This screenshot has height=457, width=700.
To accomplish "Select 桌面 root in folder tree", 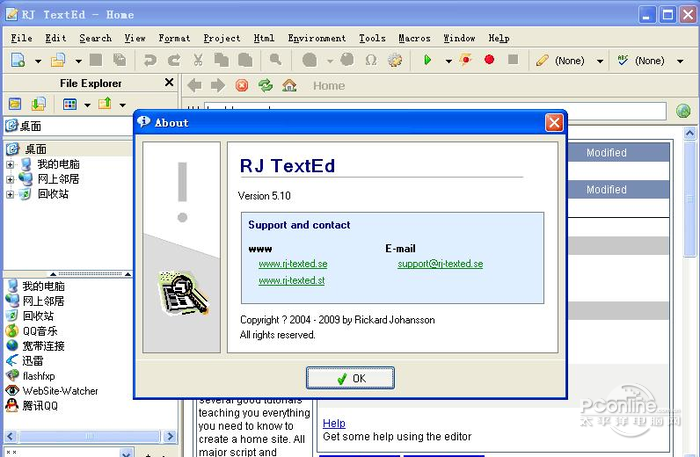I will (35, 149).
